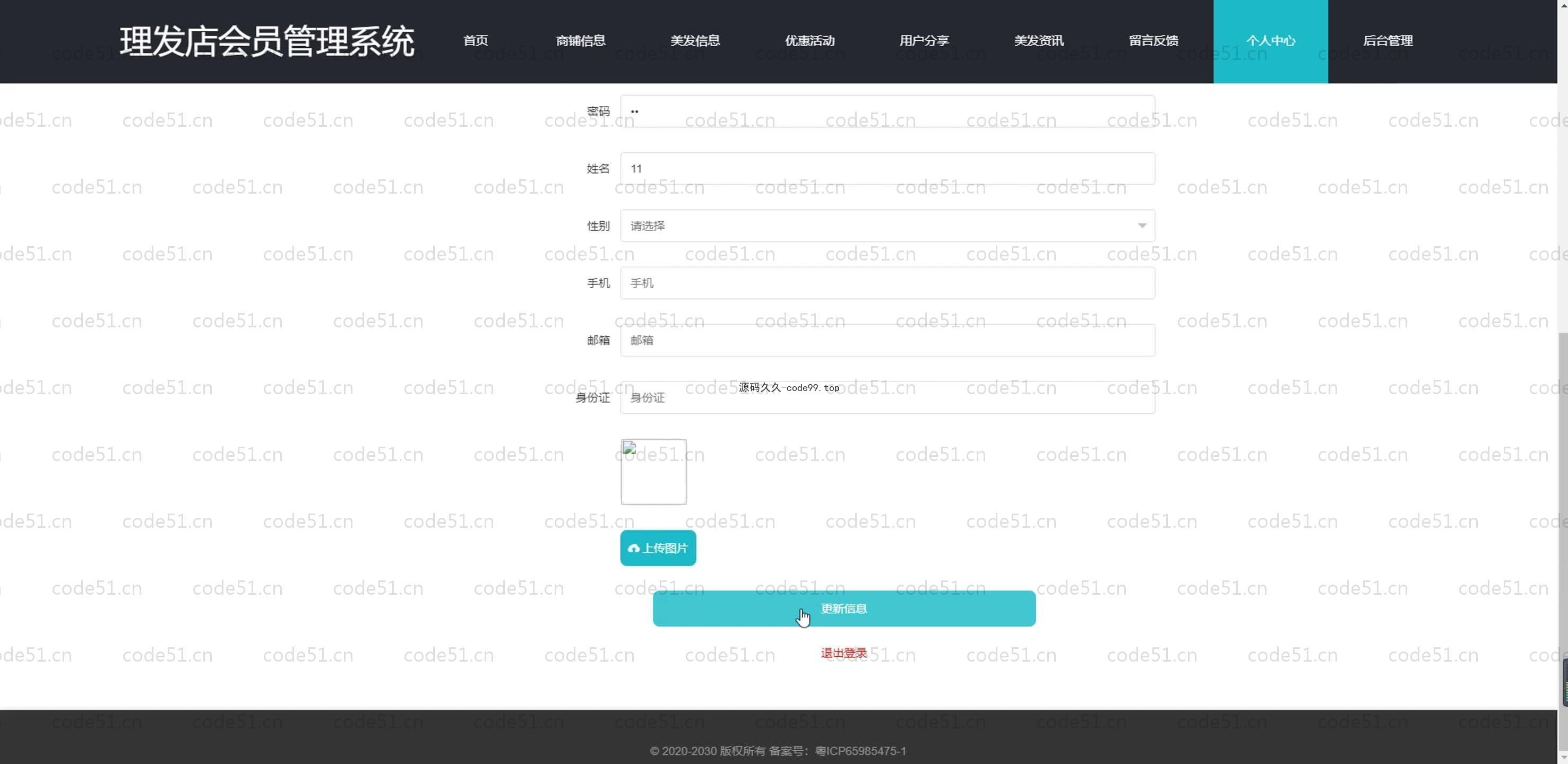The image size is (1568, 764).
Task: Open 用户分享 section
Action: click(924, 41)
